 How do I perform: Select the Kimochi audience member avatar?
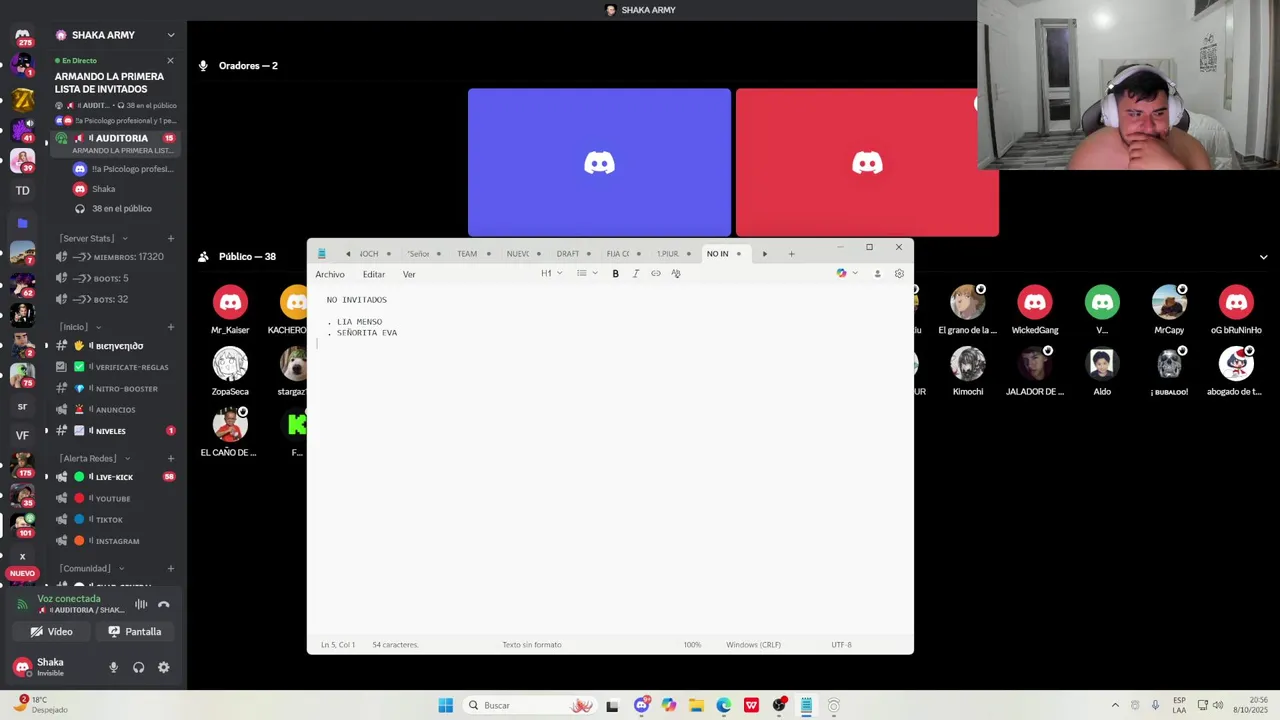968,364
